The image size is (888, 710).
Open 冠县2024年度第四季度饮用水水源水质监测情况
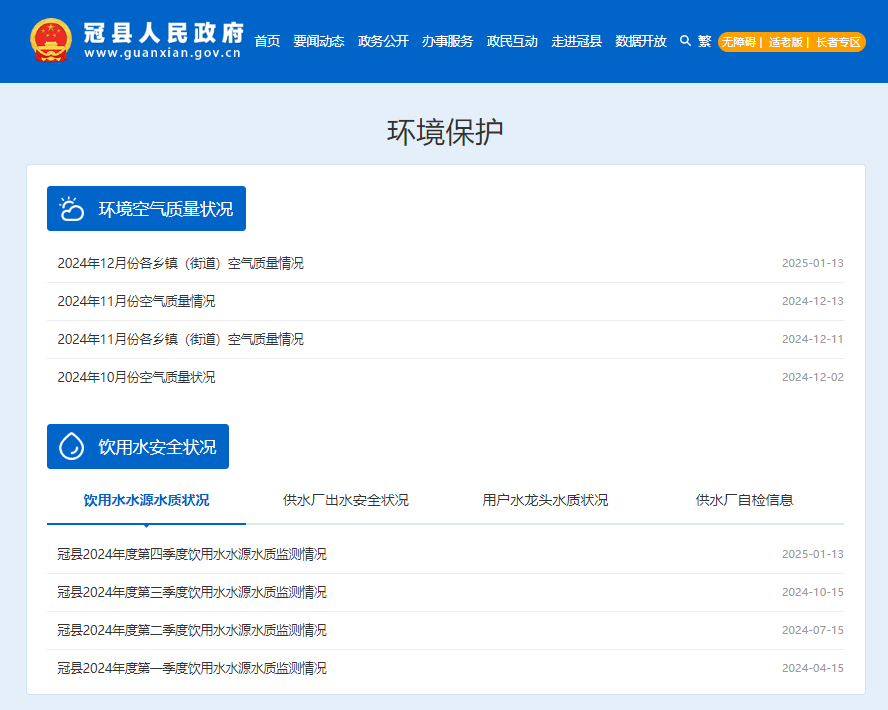pos(192,554)
